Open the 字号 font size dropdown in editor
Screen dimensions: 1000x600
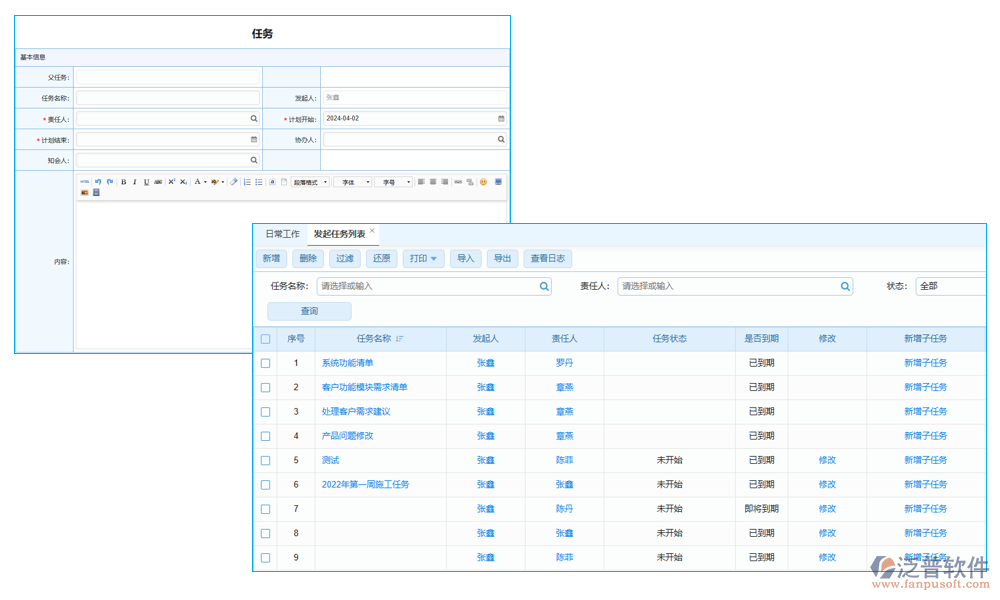point(394,182)
